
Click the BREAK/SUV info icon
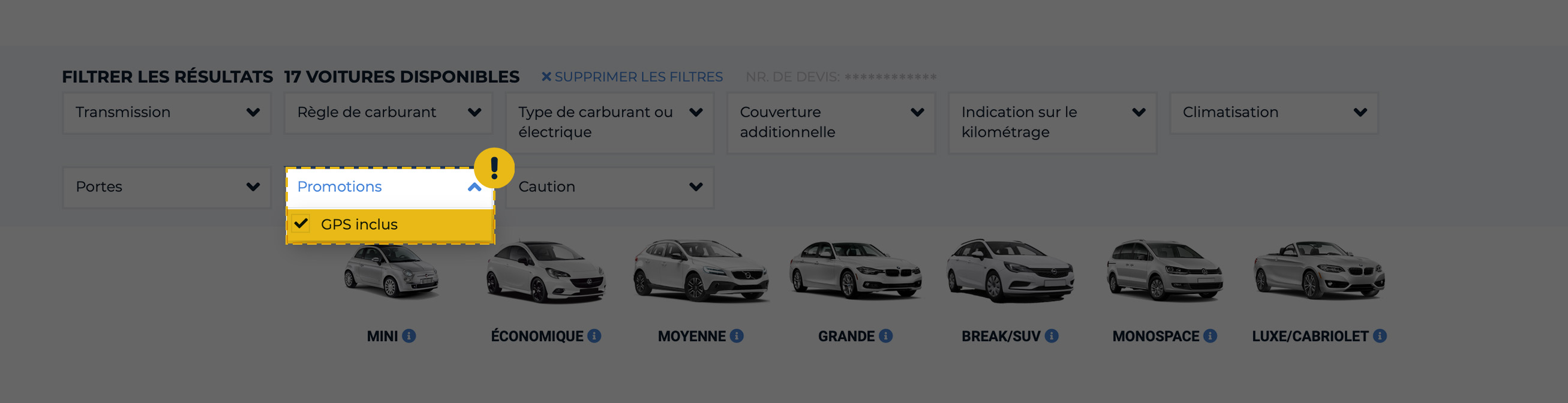pos(1051,336)
